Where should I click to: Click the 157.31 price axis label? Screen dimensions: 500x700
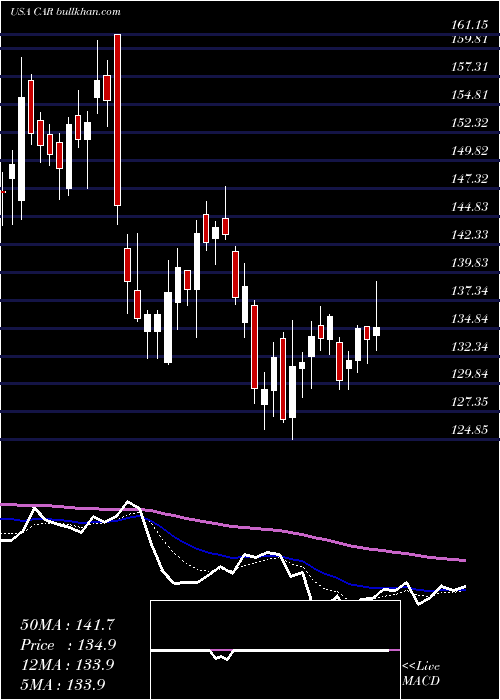[x=469, y=67]
